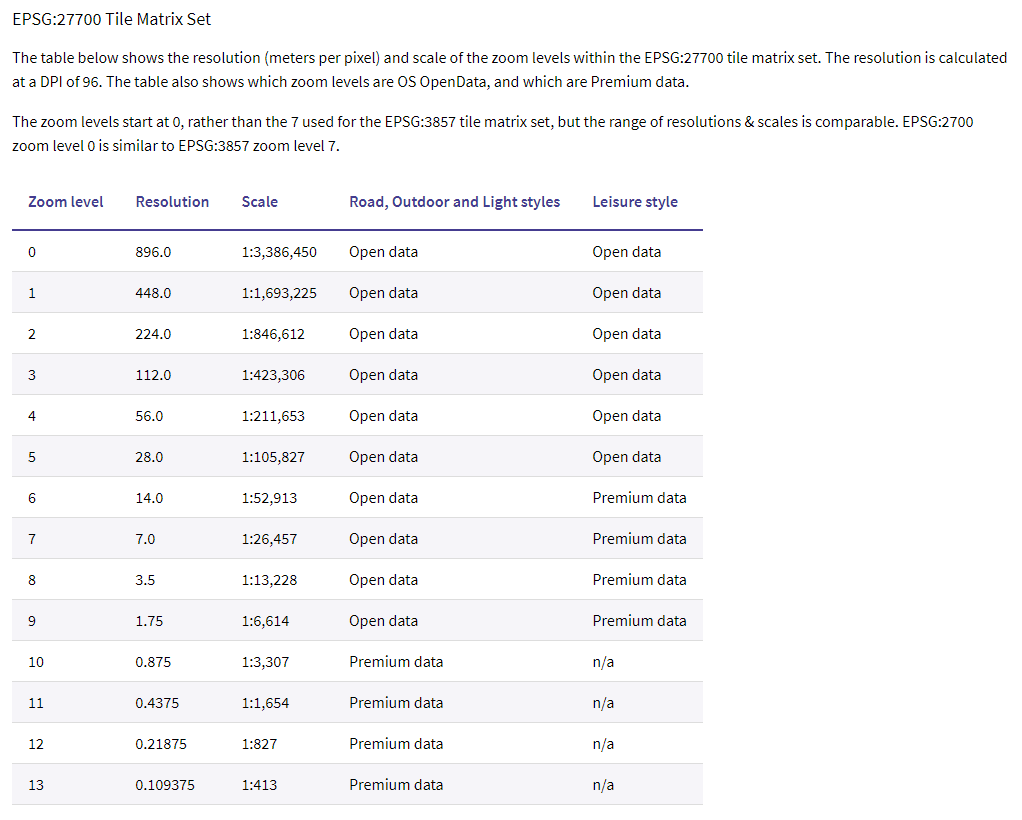
Task: Click resolution value 28.0
Action: click(149, 458)
